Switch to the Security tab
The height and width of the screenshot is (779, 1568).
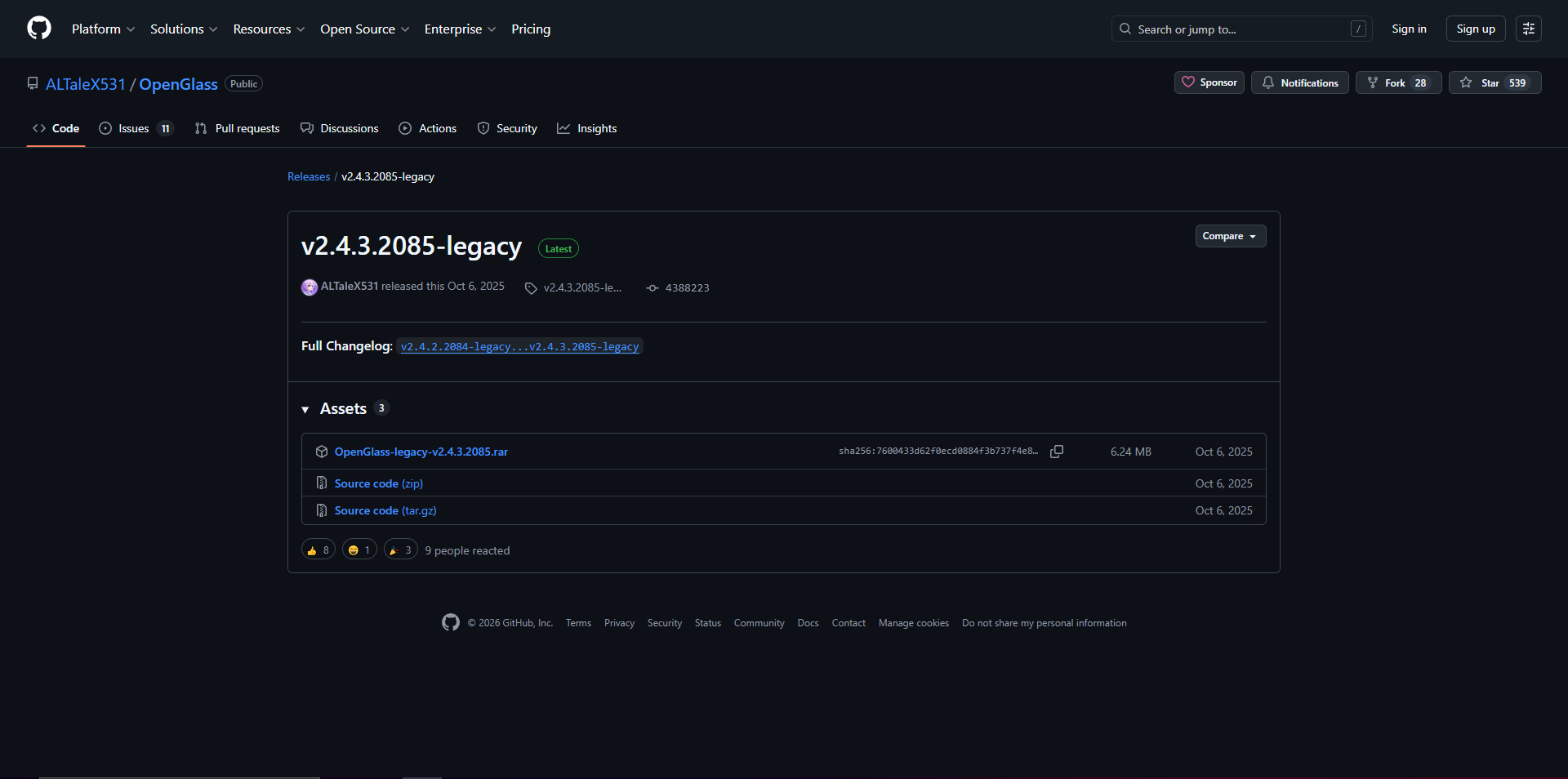point(507,128)
